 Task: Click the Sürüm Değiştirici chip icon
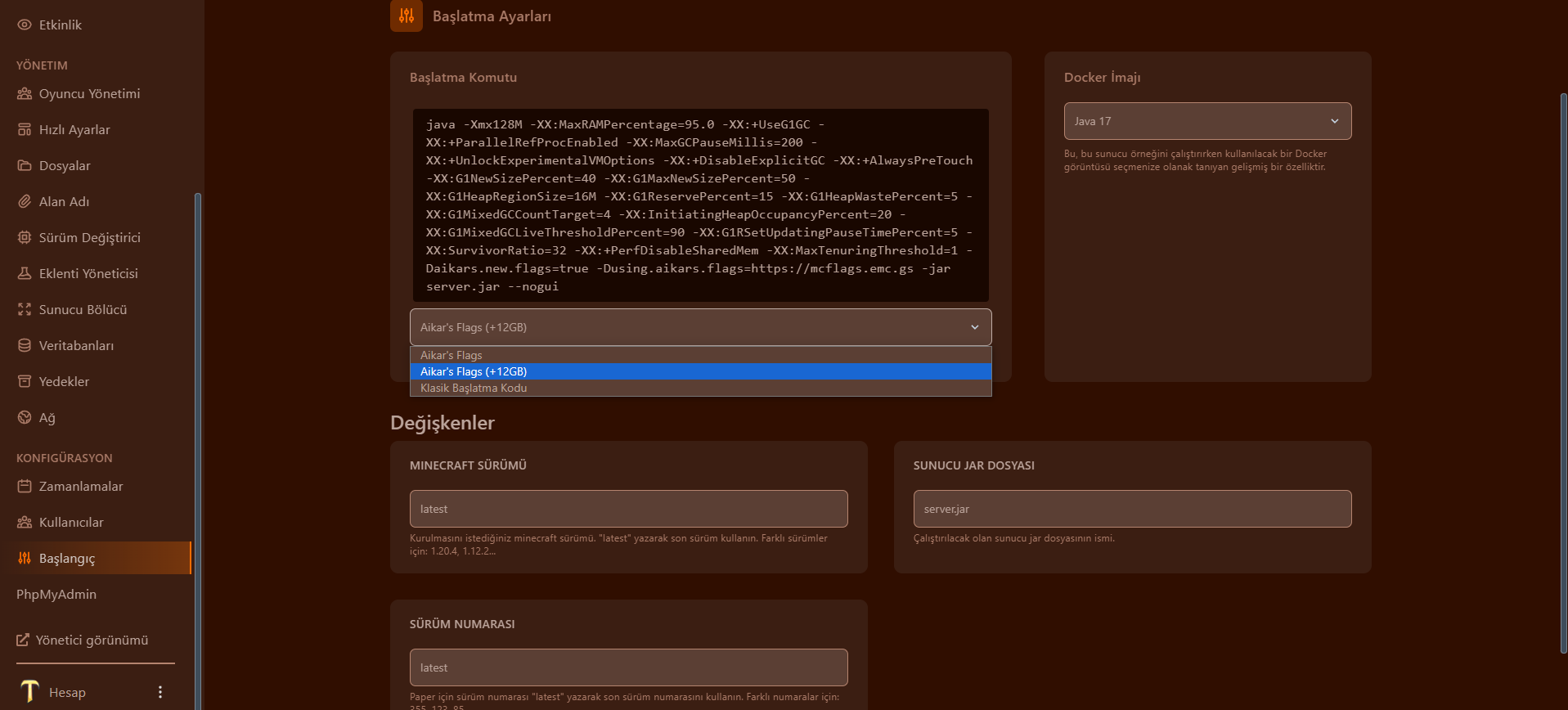pos(25,237)
